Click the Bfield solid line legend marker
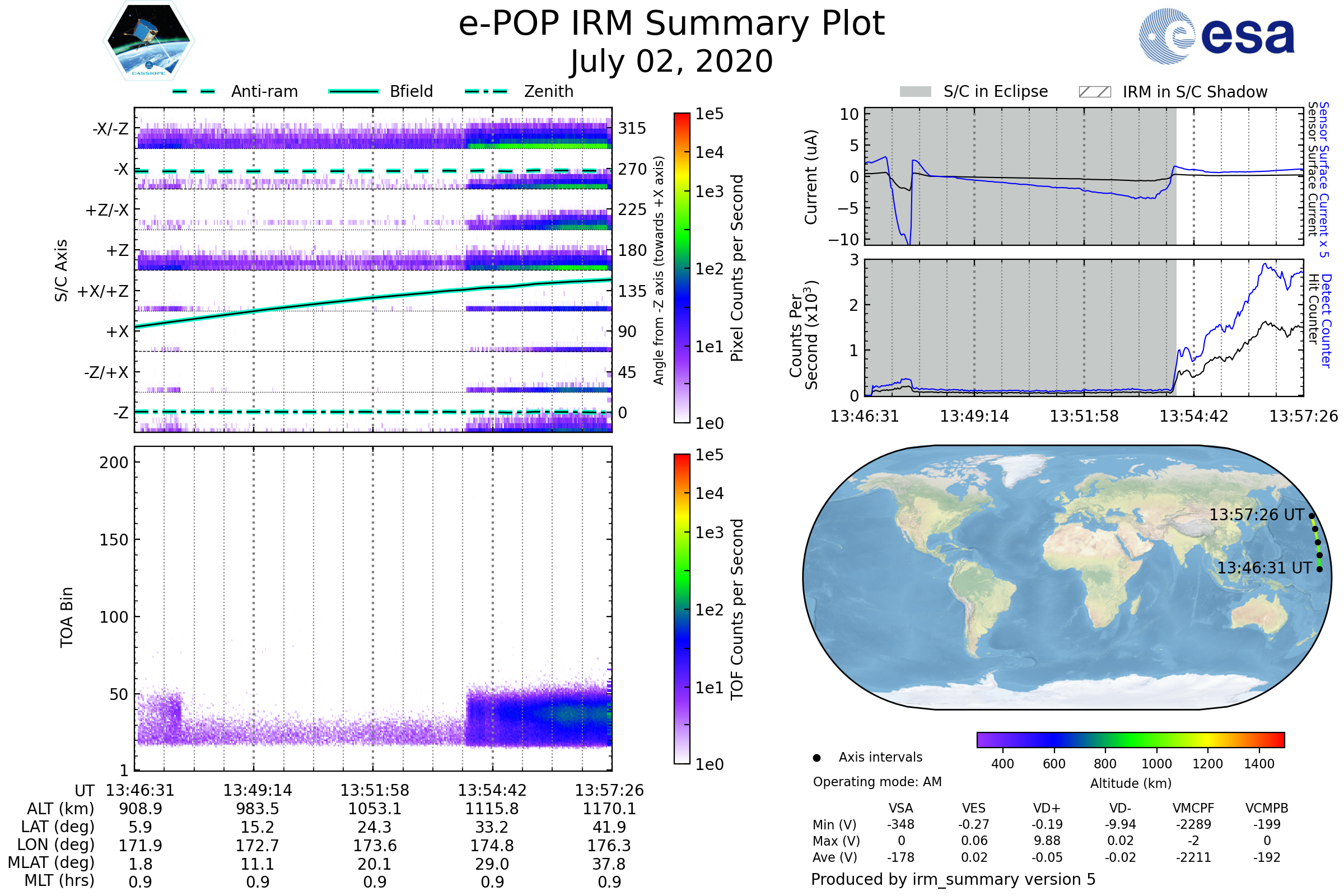The image size is (1344, 896). pyautogui.click(x=353, y=91)
